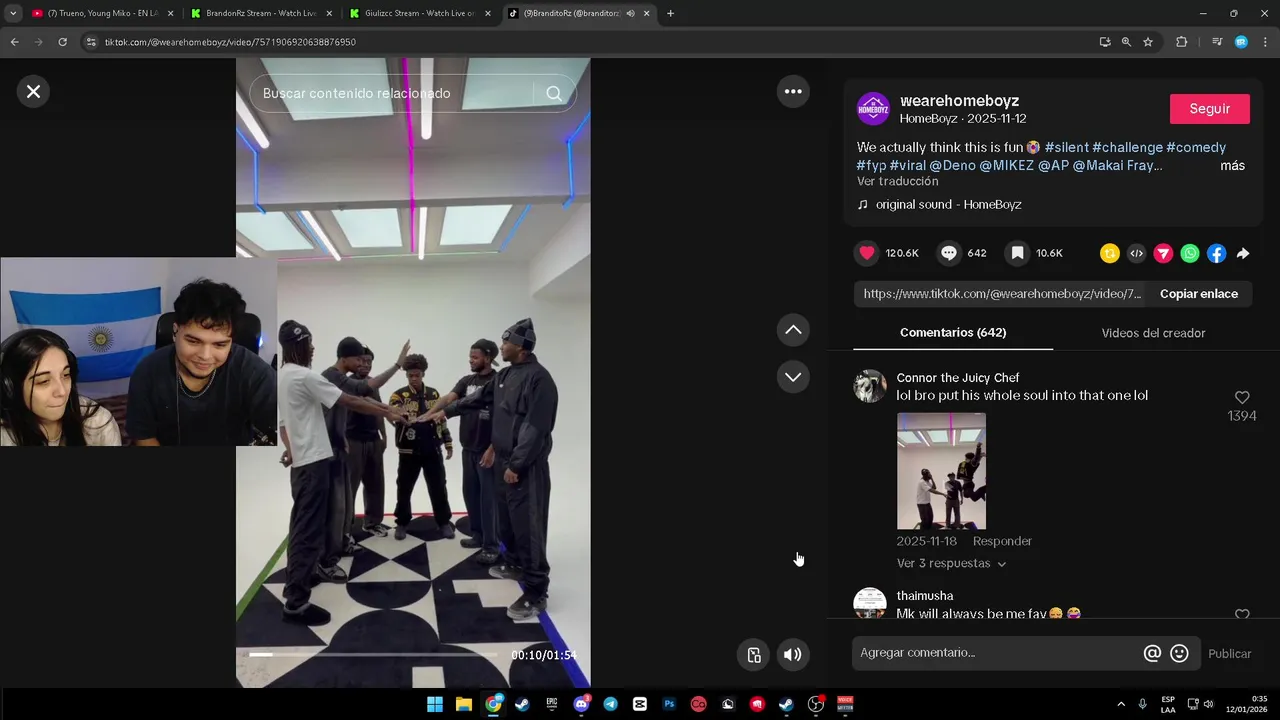This screenshot has width=1280, height=720.
Task: Open Photoshop from taskbar
Action: pos(669,704)
